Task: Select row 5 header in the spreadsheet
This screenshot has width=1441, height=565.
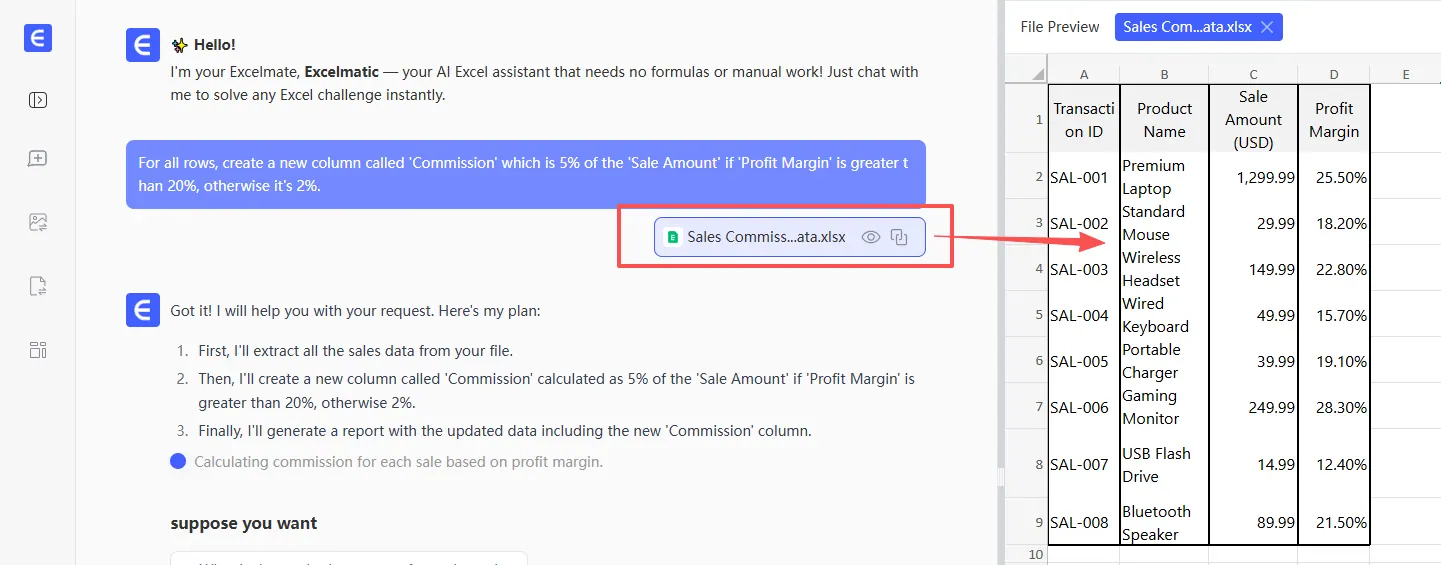Action: point(1037,315)
